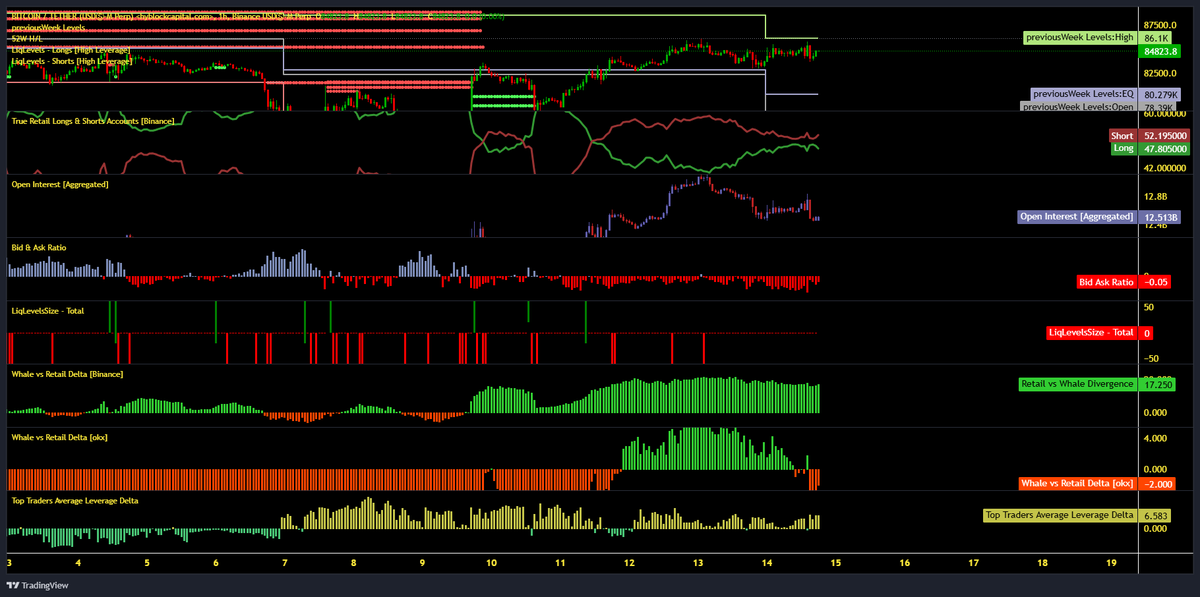
Task: Click LiqLevels - Shorts [High Leverage] legend
Action: pyautogui.click(x=70, y=61)
